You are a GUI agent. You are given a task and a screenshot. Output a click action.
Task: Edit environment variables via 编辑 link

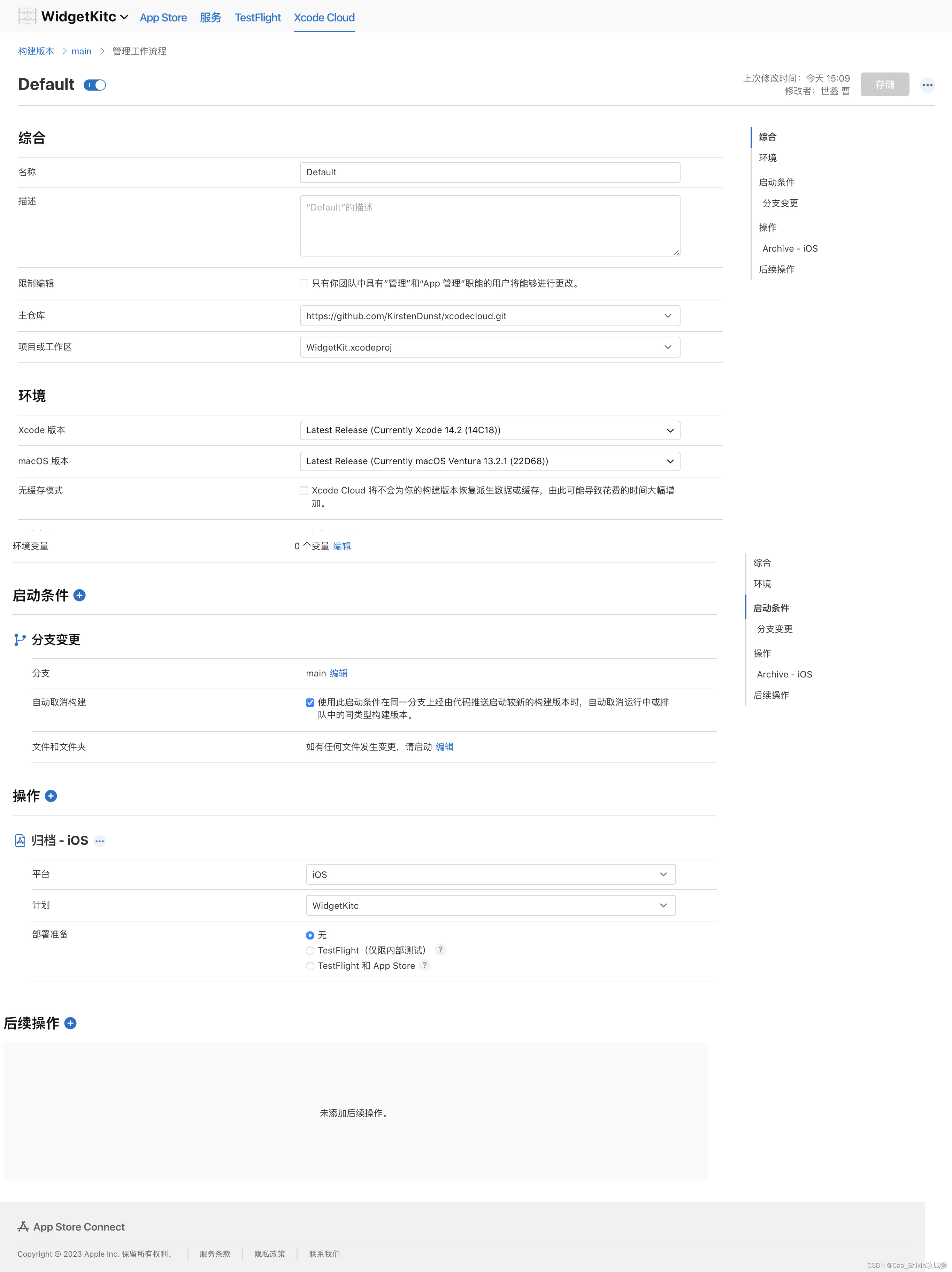point(341,546)
